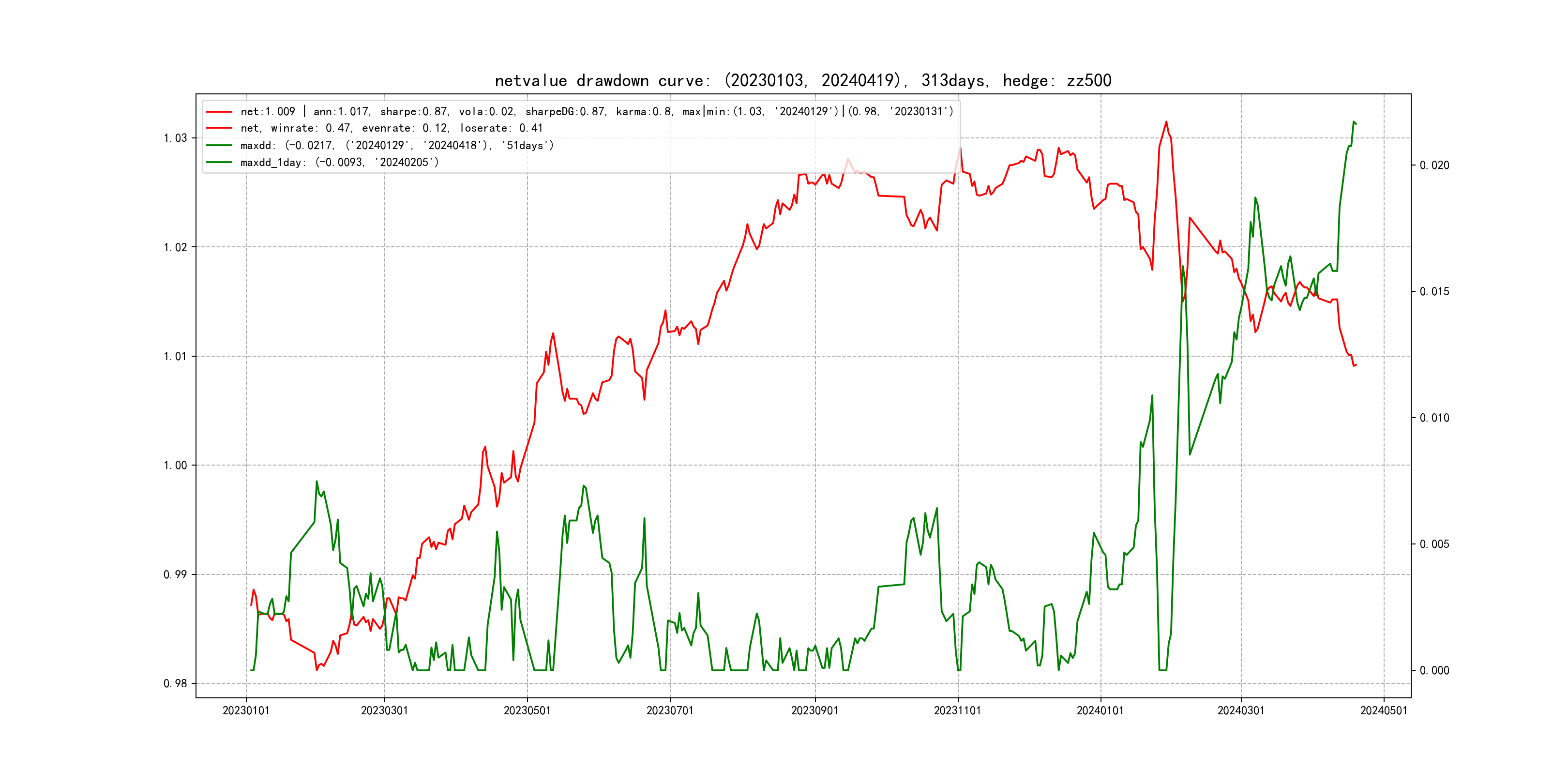Click x-axis date label 20231101
The height and width of the screenshot is (784, 1568).
click(957, 710)
